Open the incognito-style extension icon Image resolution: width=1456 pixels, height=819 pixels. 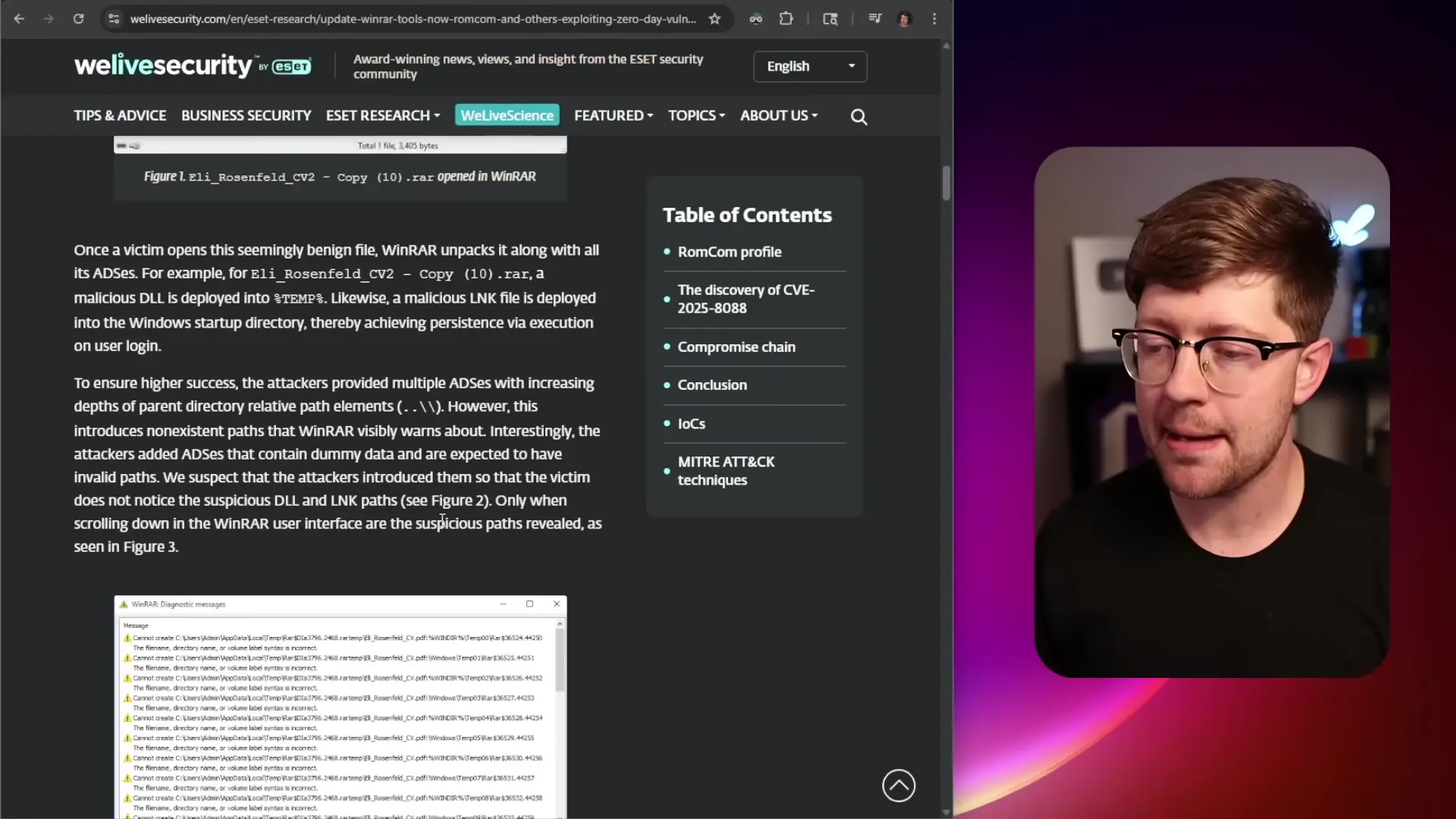coord(756,19)
